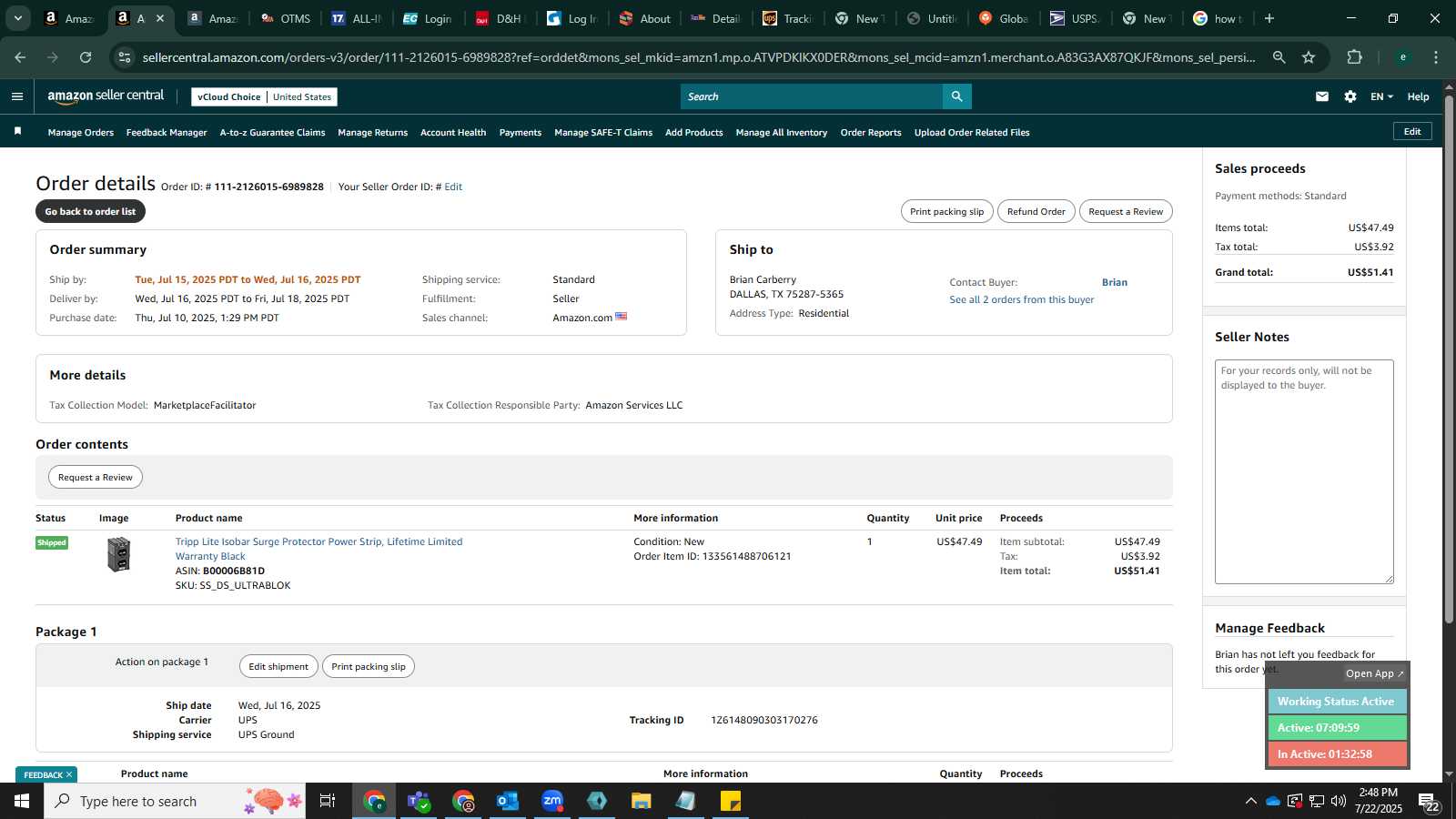This screenshot has height=819, width=1456.
Task: Open the settings gear icon
Action: click(1350, 96)
